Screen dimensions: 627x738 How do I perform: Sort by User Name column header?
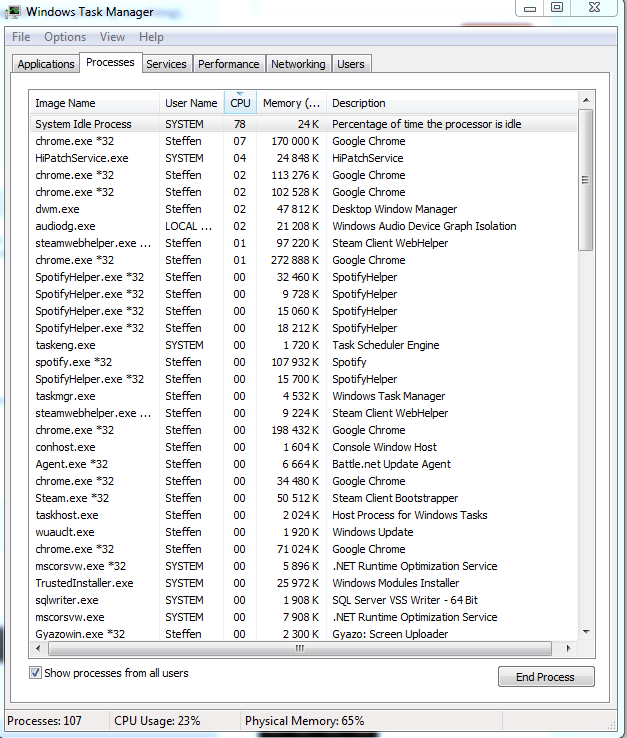pyautogui.click(x=191, y=103)
